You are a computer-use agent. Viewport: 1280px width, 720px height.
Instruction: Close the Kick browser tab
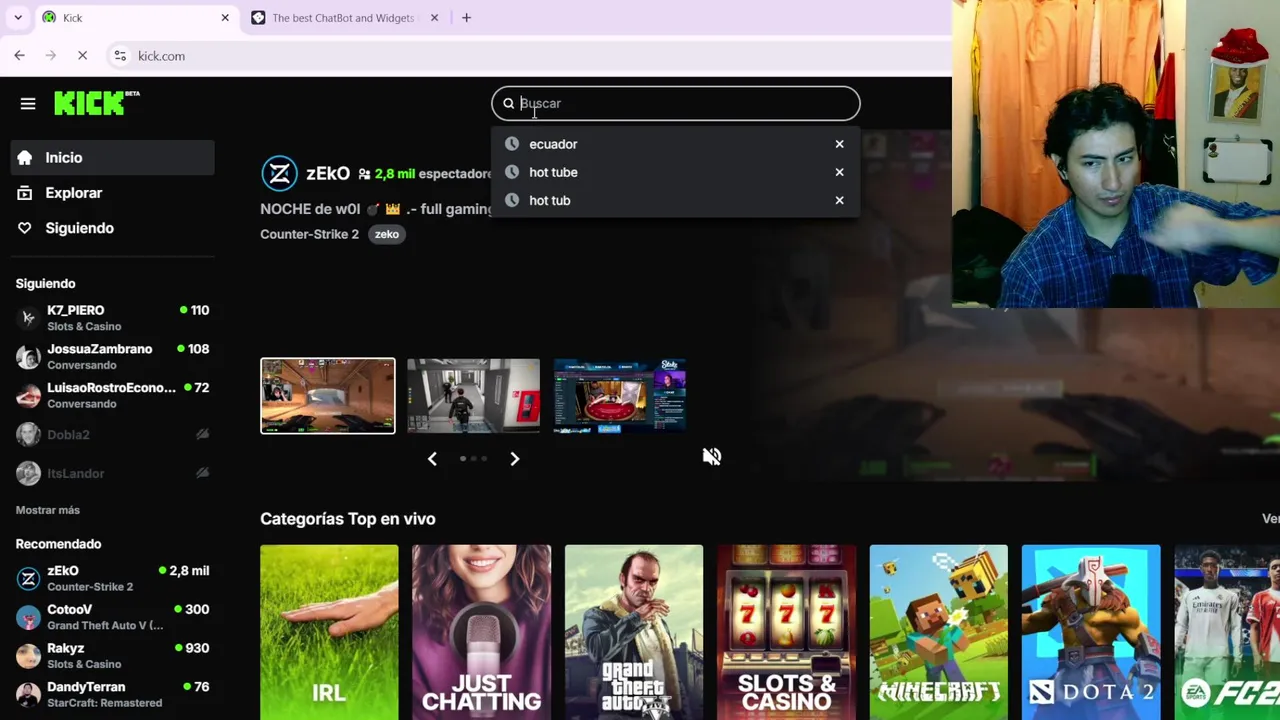click(225, 18)
